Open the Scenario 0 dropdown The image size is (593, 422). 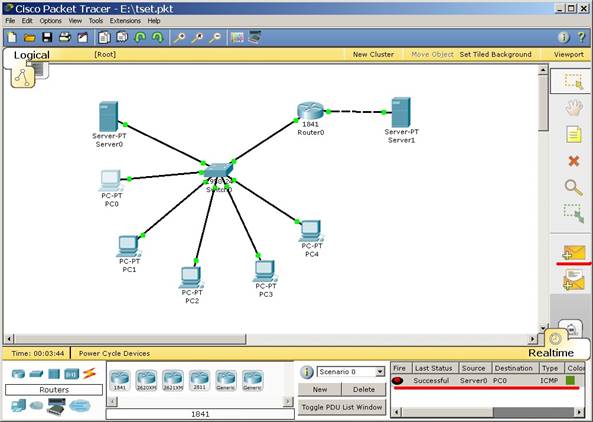tap(351, 372)
